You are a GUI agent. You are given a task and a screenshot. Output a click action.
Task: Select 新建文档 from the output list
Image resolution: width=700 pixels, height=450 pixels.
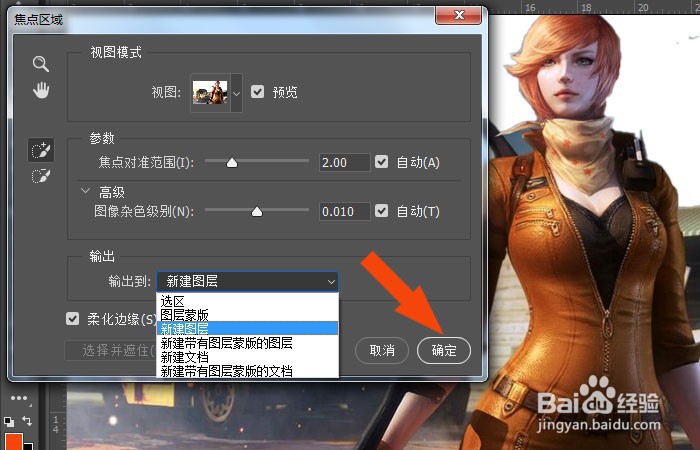(248, 357)
